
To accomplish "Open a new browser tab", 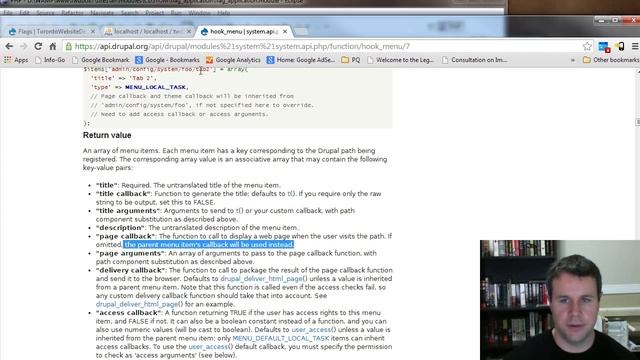I will click(x=301, y=31).
